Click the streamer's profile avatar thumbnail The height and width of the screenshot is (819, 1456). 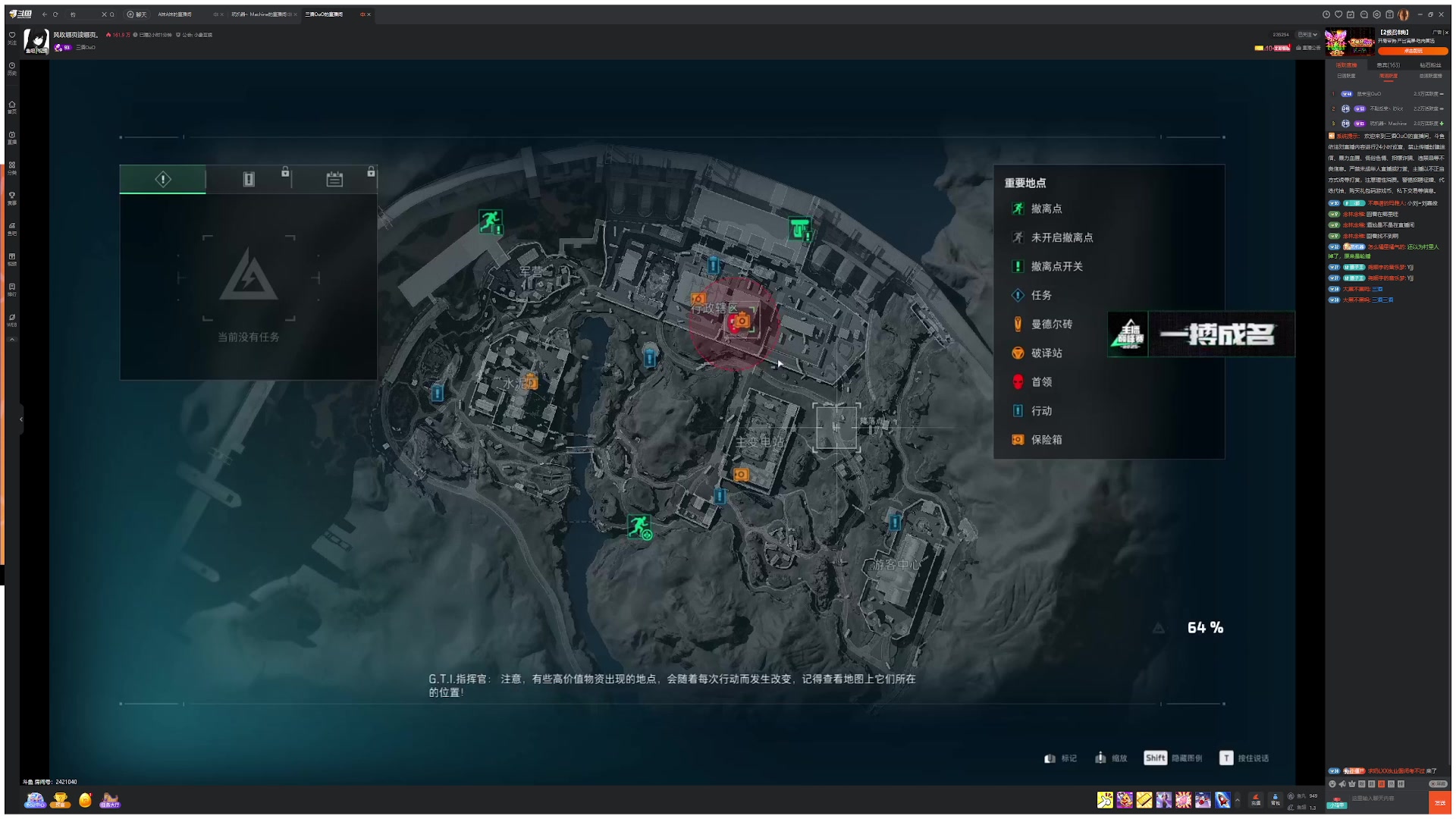(36, 41)
